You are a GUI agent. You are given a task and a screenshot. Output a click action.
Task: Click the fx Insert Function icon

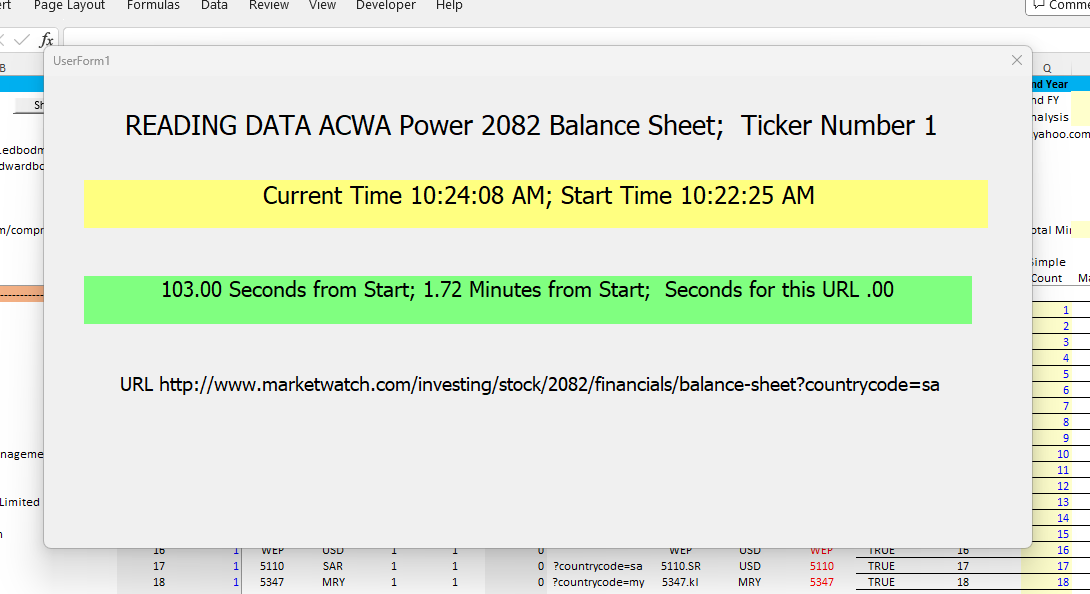point(46,40)
